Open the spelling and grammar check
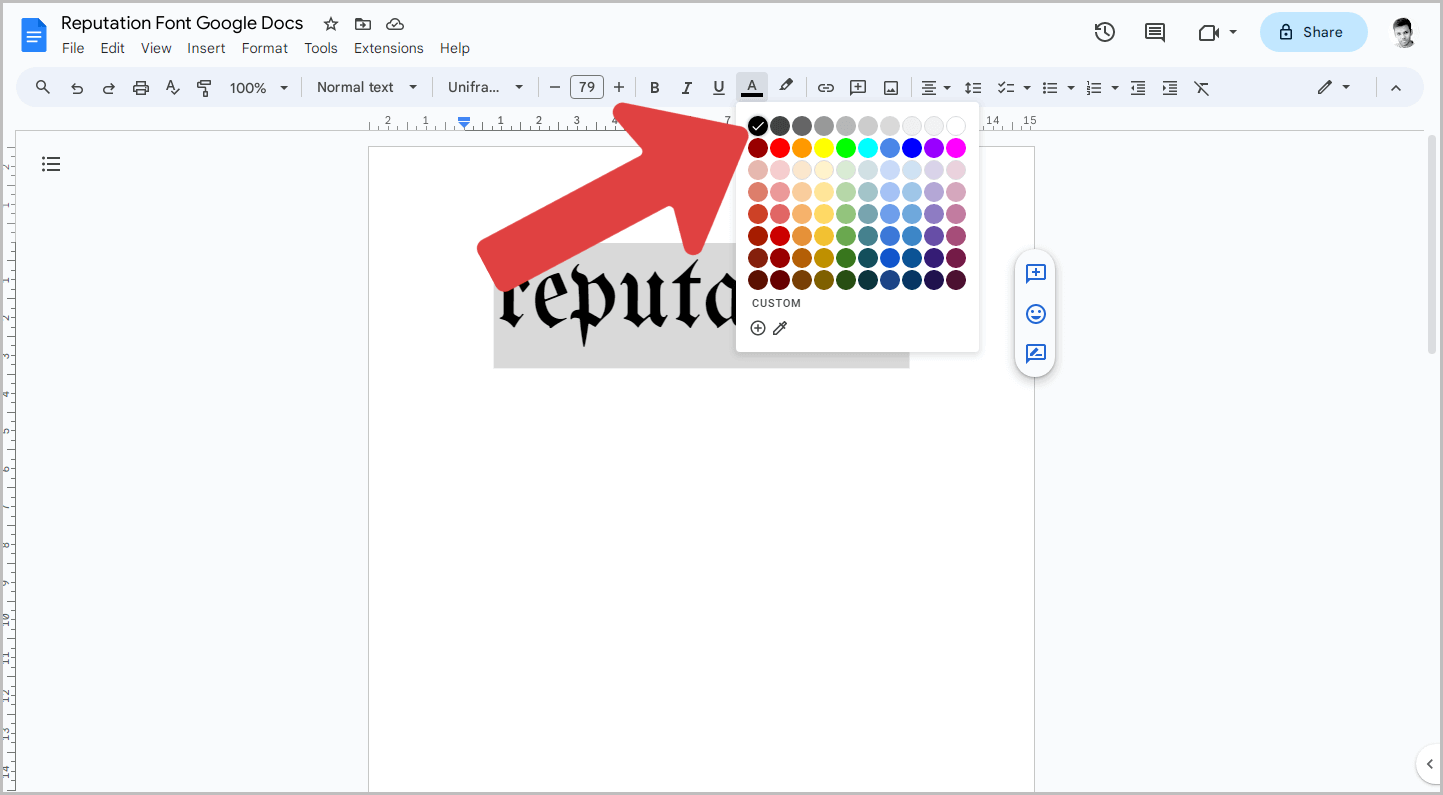1443x795 pixels. [172, 87]
